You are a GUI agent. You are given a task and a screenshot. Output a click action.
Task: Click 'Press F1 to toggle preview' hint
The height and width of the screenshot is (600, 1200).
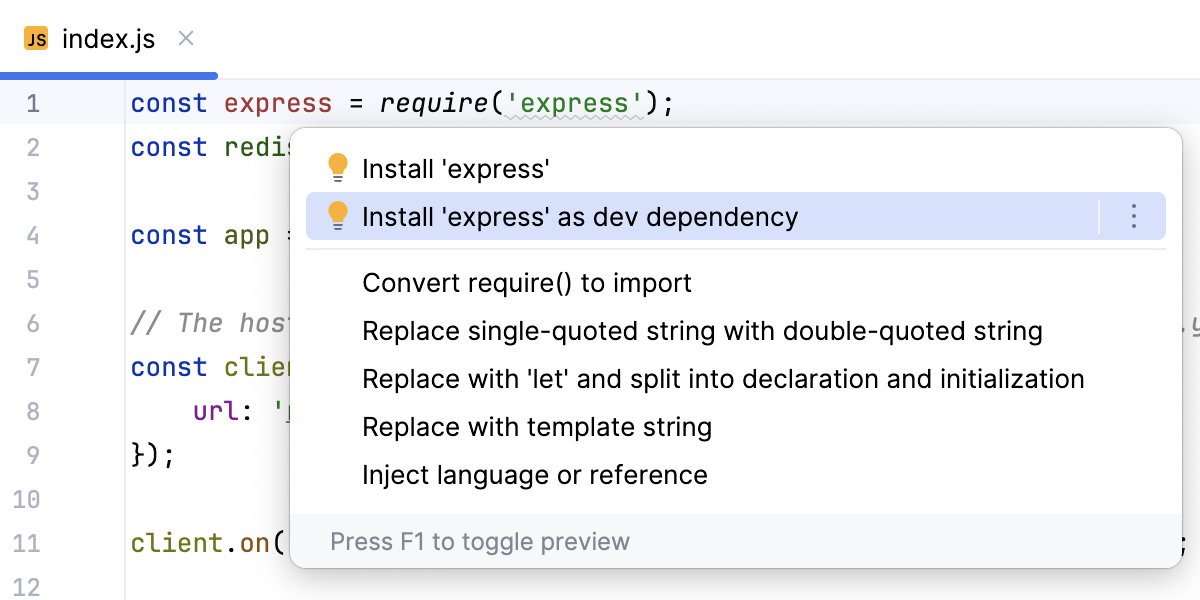(480, 542)
